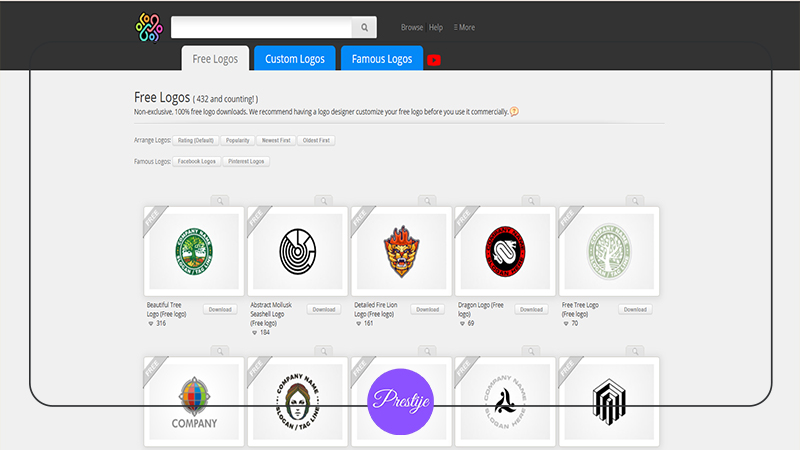The width and height of the screenshot is (800, 450).
Task: Zoom preview above black cube logo
Action: [x=635, y=352]
